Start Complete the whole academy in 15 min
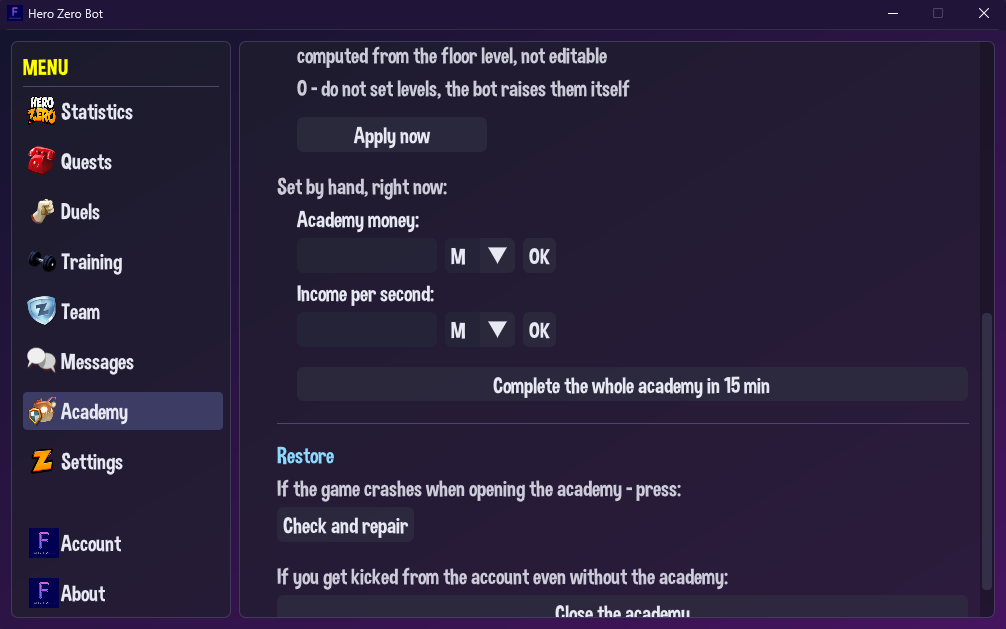 click(x=632, y=384)
